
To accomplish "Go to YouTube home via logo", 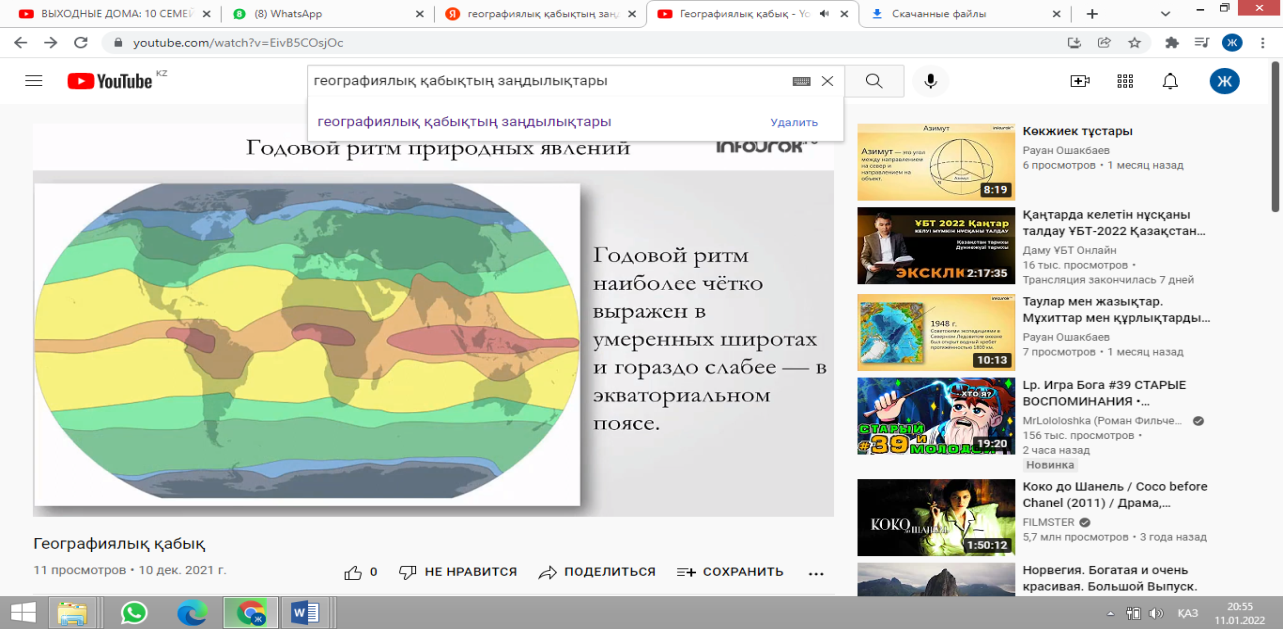I will click(110, 81).
